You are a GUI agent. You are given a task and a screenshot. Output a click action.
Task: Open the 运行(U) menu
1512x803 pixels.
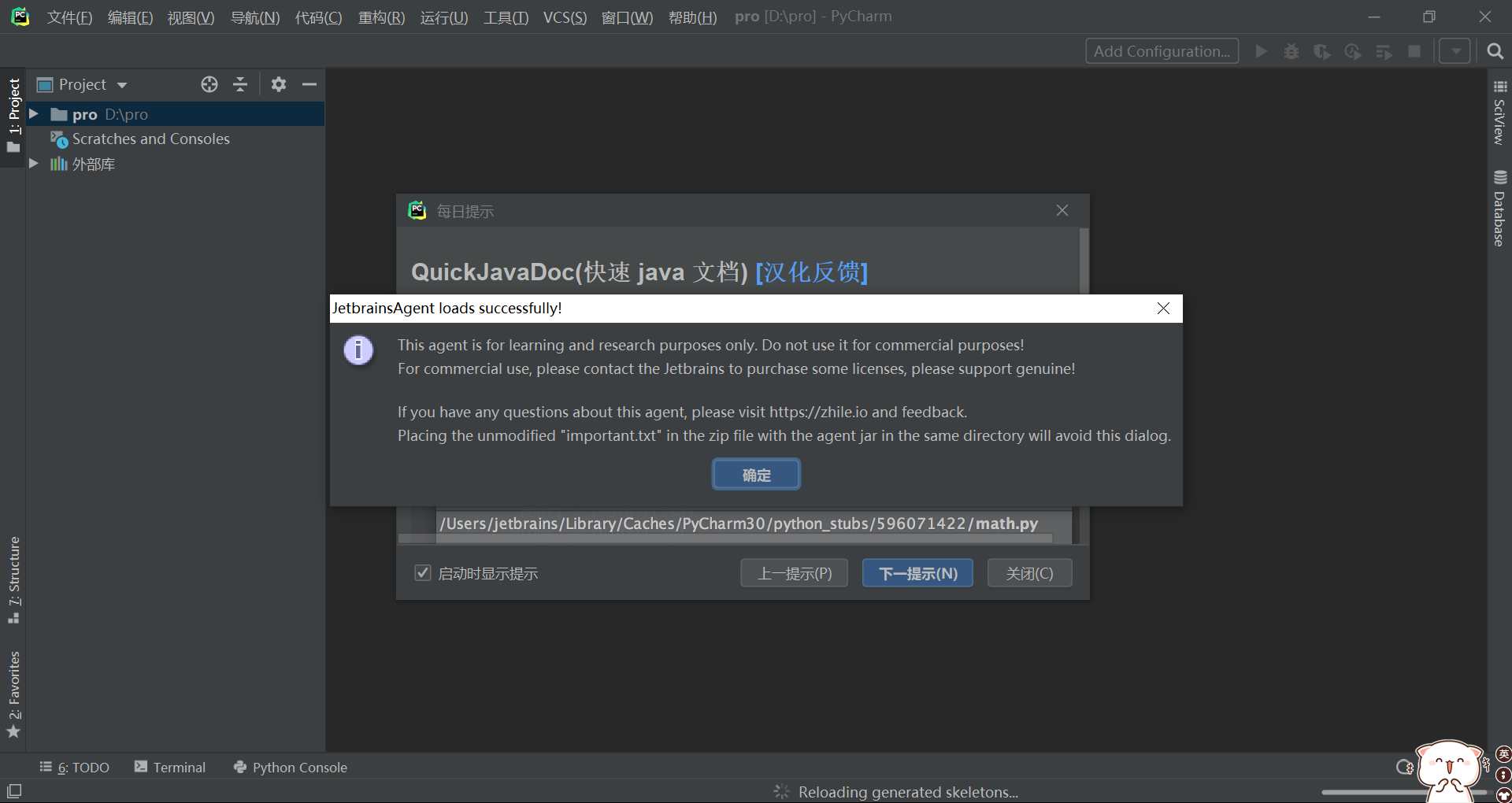[444, 17]
